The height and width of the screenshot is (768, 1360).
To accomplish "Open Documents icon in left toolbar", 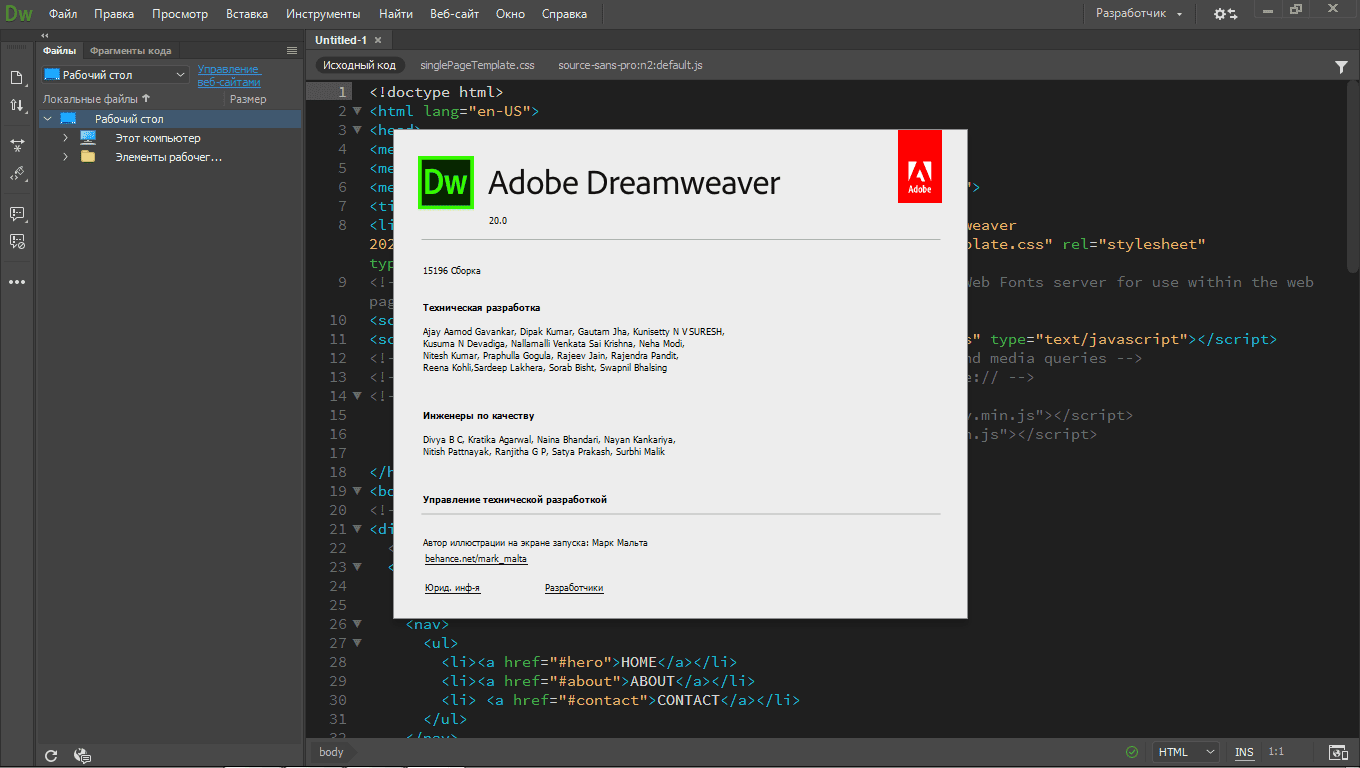I will (17, 78).
